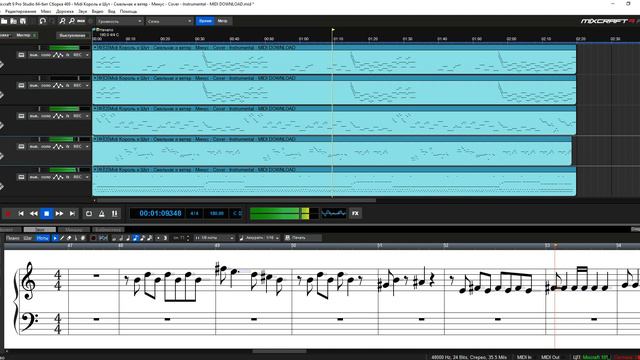Switch to the Микшер tab
This screenshot has width=640, height=360.
[x=73, y=230]
